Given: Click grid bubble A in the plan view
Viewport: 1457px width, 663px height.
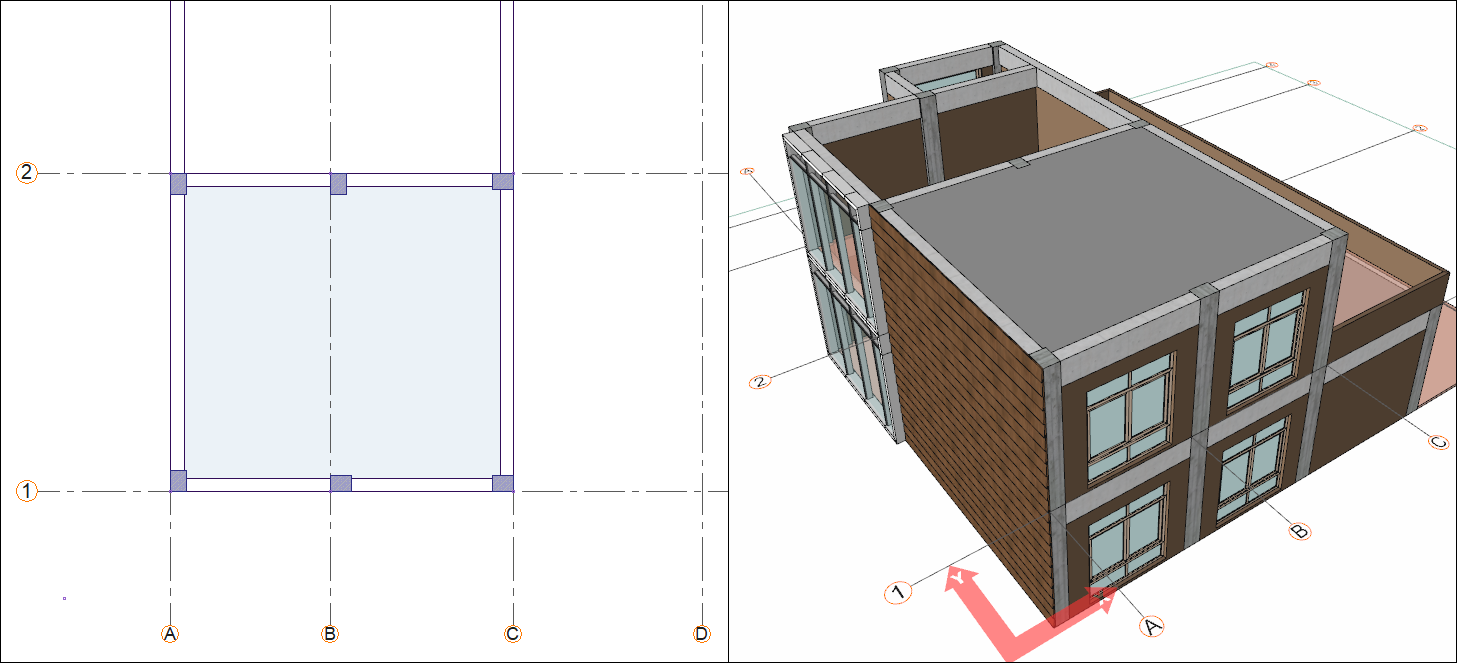Looking at the screenshot, I should coord(170,634).
